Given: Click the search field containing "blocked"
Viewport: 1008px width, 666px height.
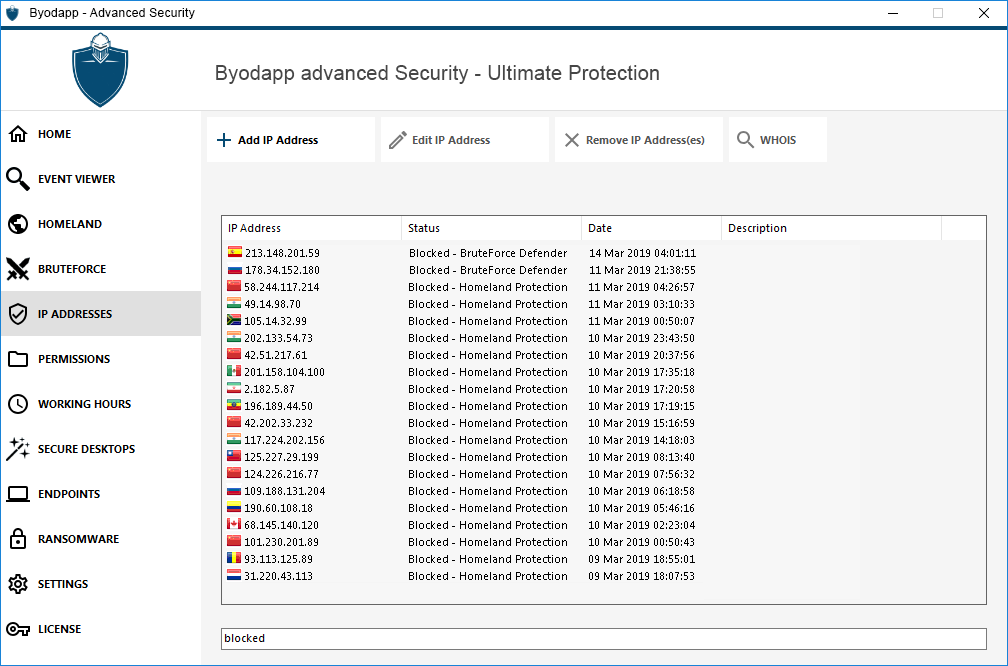Looking at the screenshot, I should (x=604, y=638).
